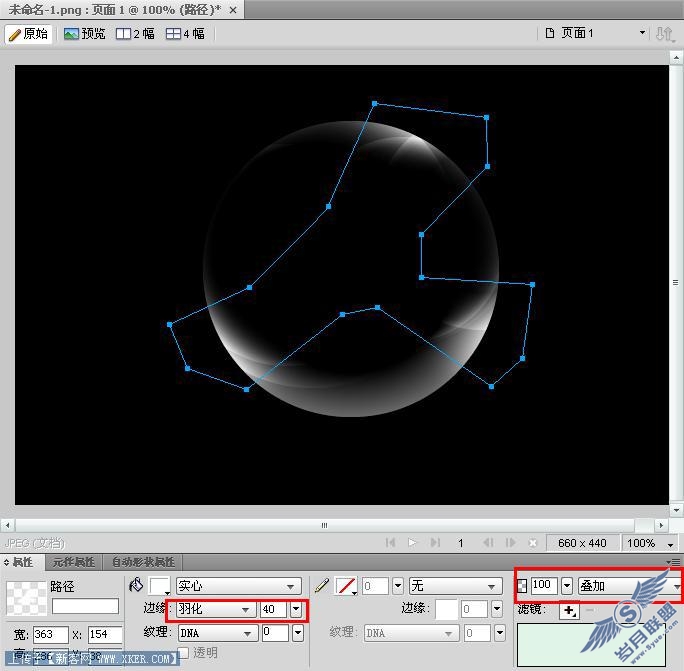
Task: Click the X position field showing 154
Action: (105, 634)
